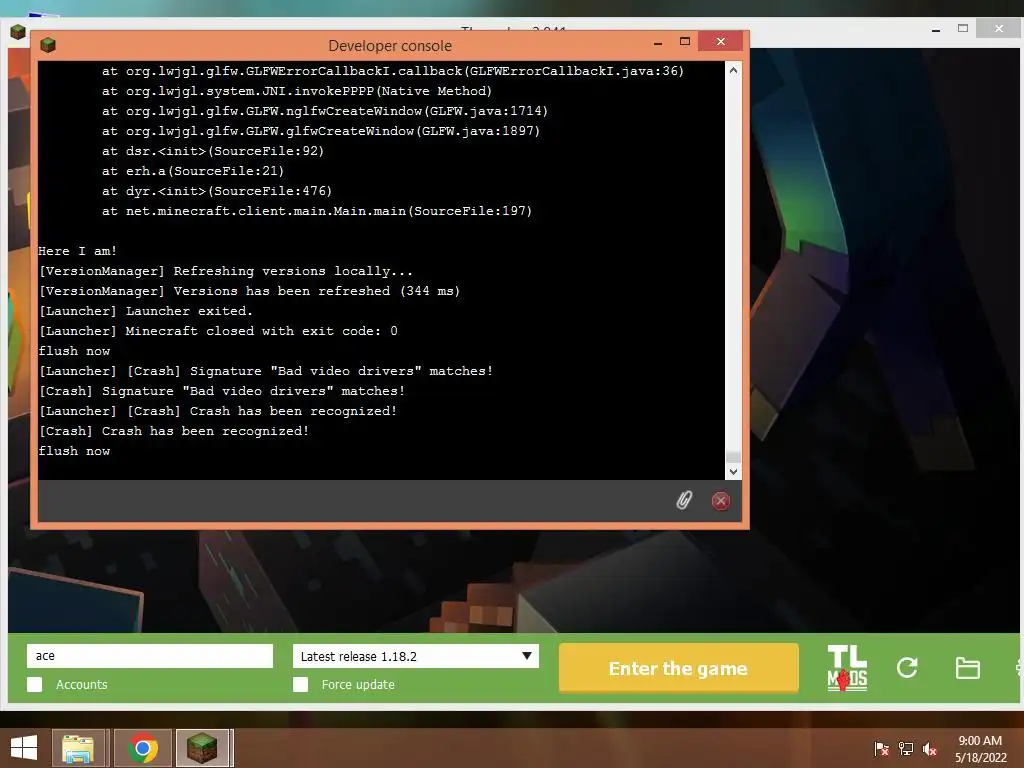Viewport: 1024px width, 768px height.
Task: Click the red kill-process icon in console
Action: [x=720, y=501]
